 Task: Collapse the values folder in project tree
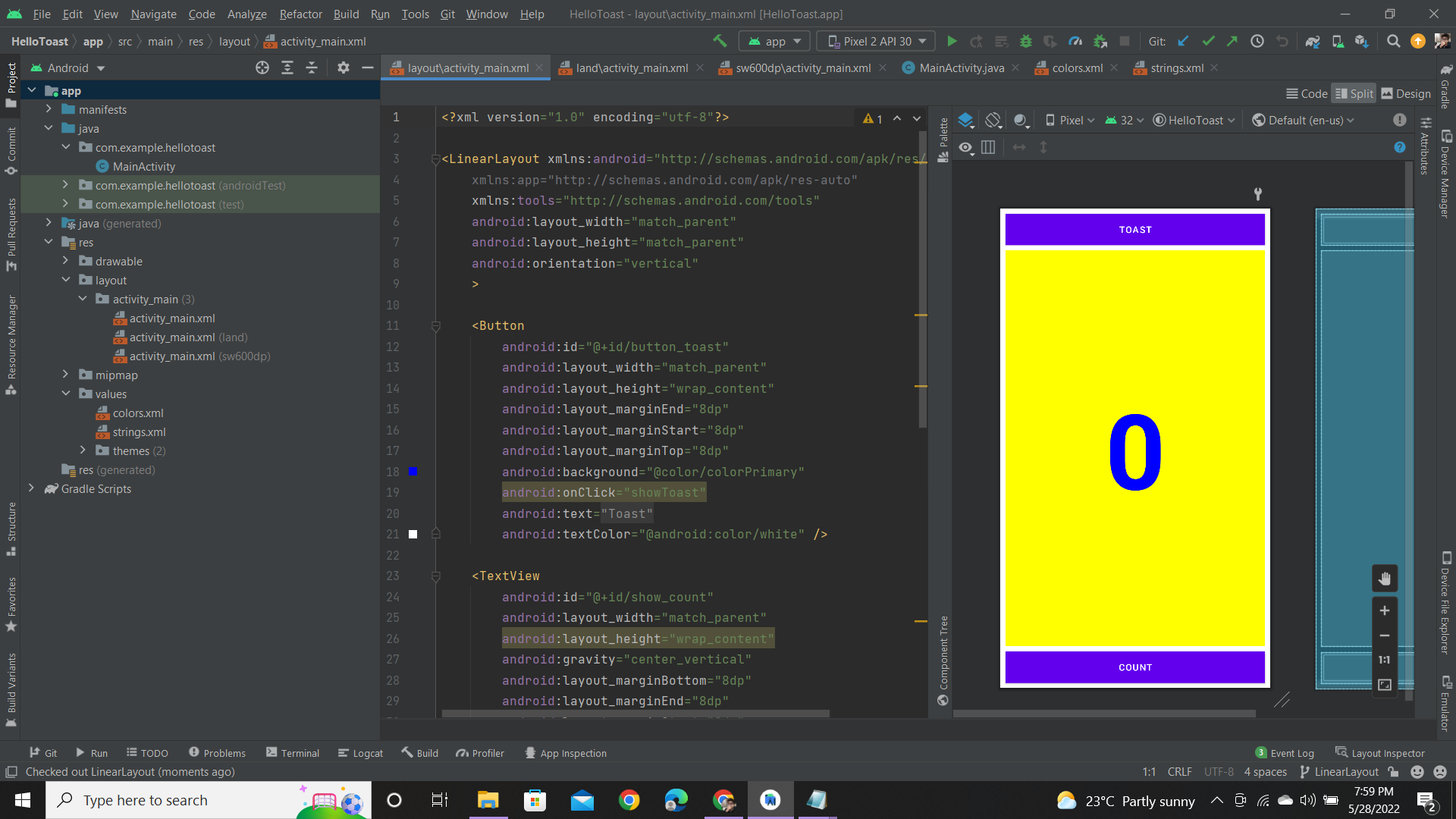coord(66,394)
